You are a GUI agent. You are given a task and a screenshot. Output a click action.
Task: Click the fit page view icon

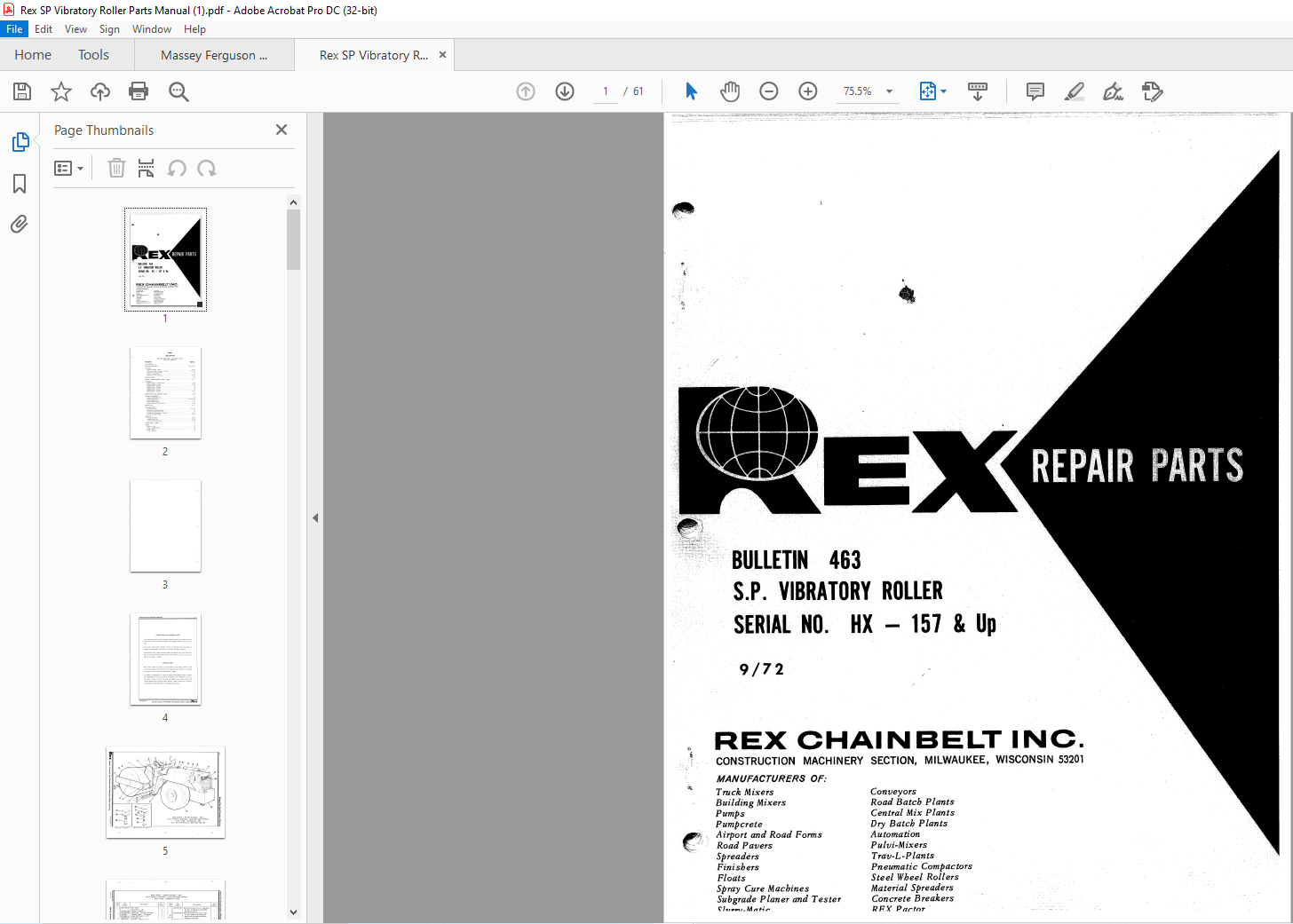(x=927, y=91)
